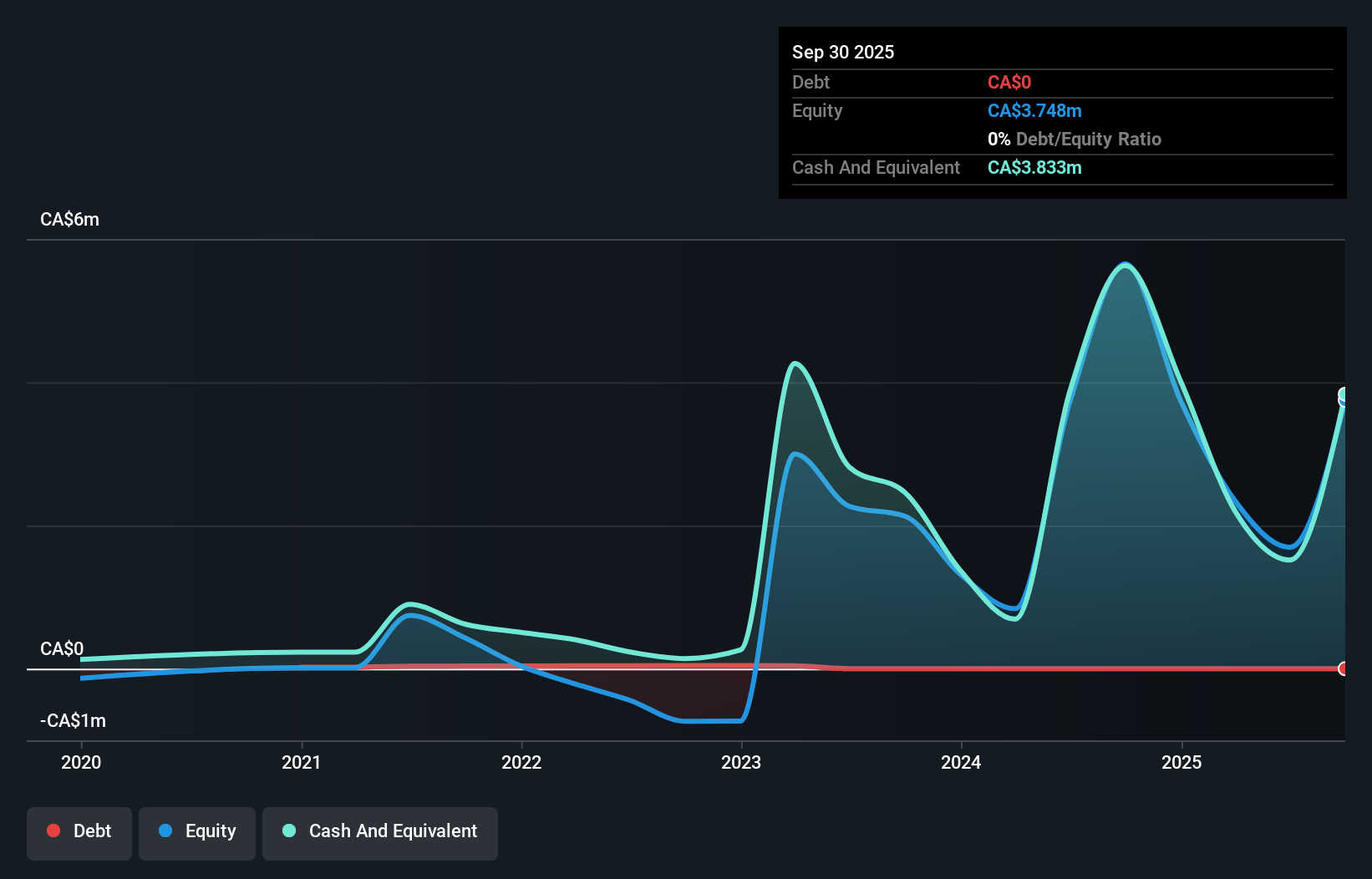This screenshot has width=1372, height=879.
Task: Click the cash line peak in late 2024
Action: coord(1126,263)
